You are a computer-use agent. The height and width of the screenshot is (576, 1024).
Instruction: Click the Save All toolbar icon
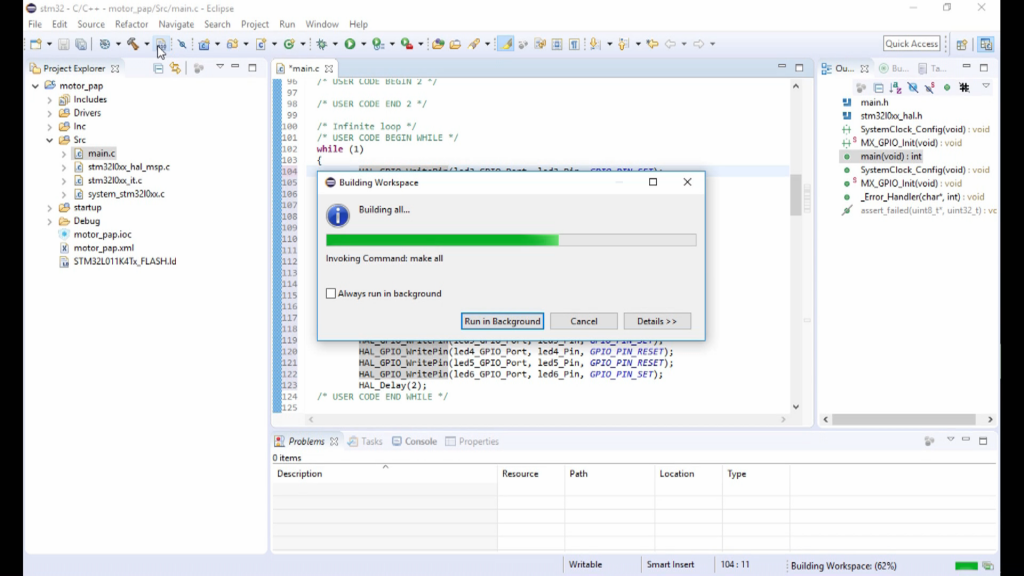click(81, 44)
